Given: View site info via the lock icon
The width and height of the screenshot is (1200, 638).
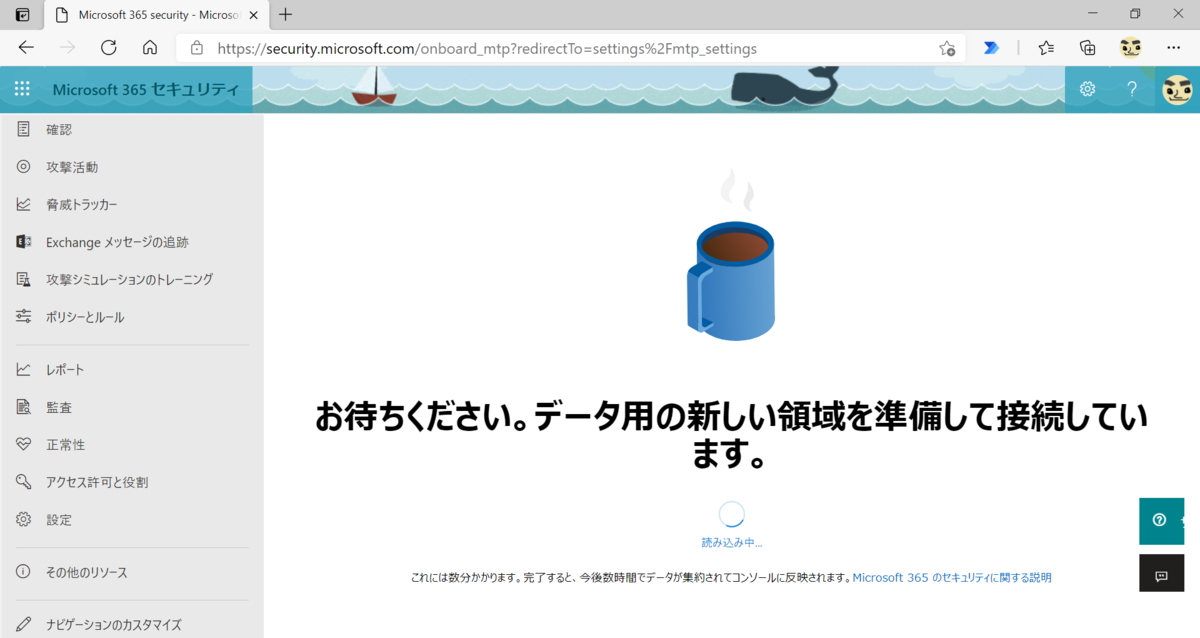Looking at the screenshot, I should 197,48.
